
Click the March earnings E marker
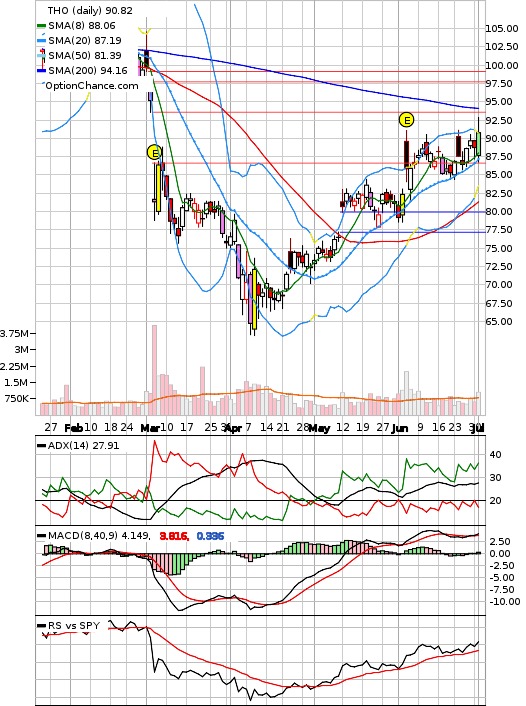point(154,153)
